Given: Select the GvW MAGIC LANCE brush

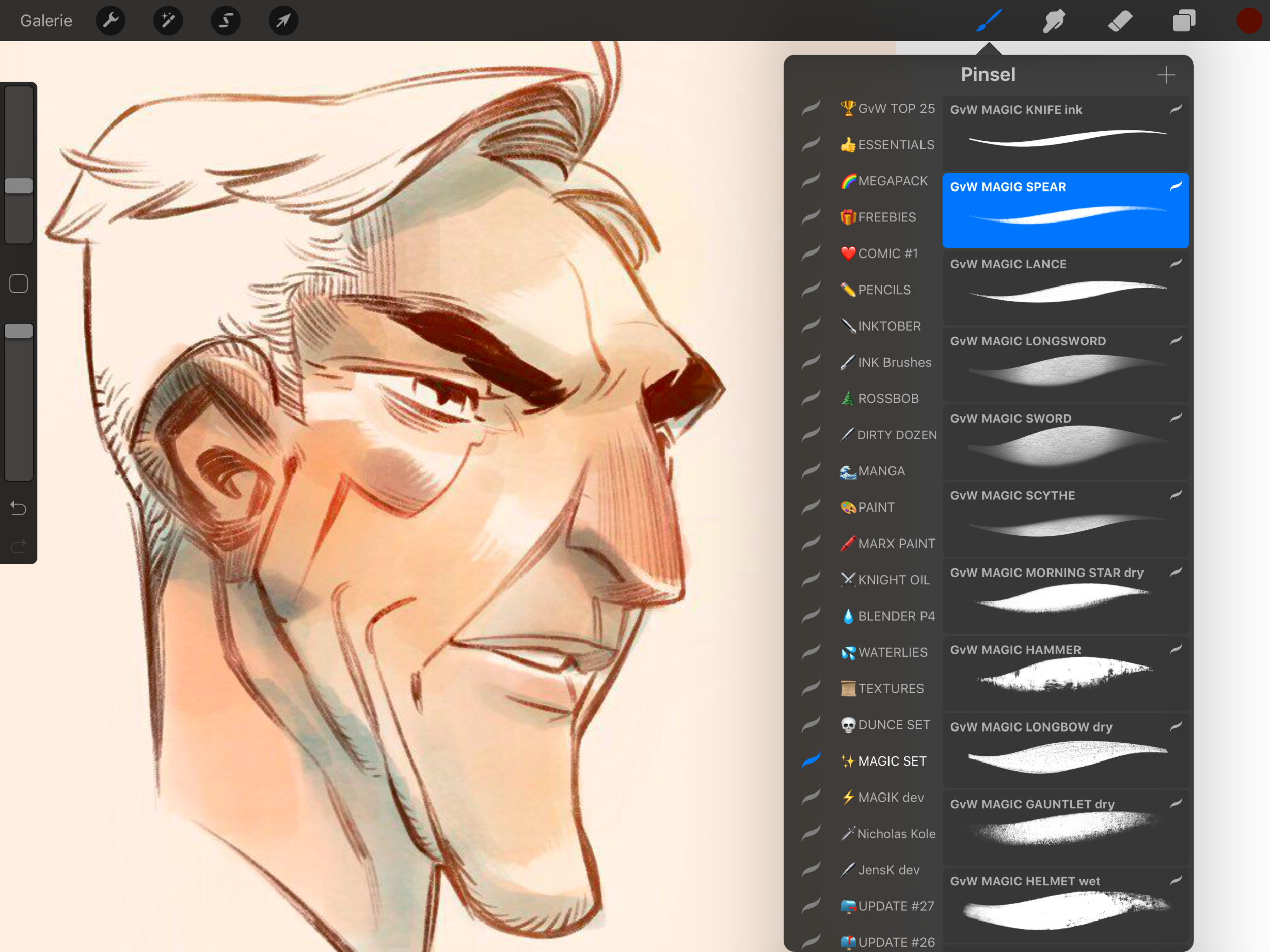Looking at the screenshot, I should 1065,287.
